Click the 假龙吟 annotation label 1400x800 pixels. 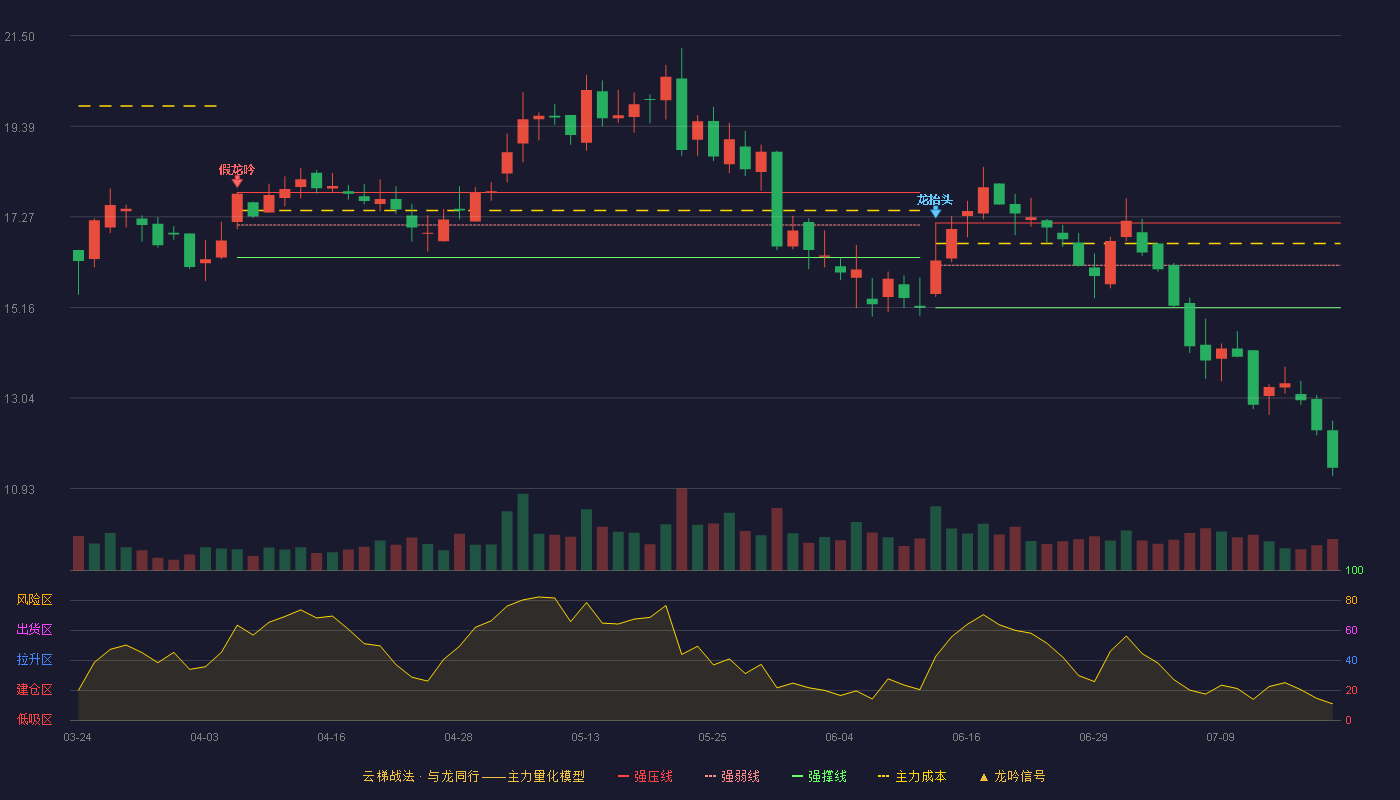point(237,169)
